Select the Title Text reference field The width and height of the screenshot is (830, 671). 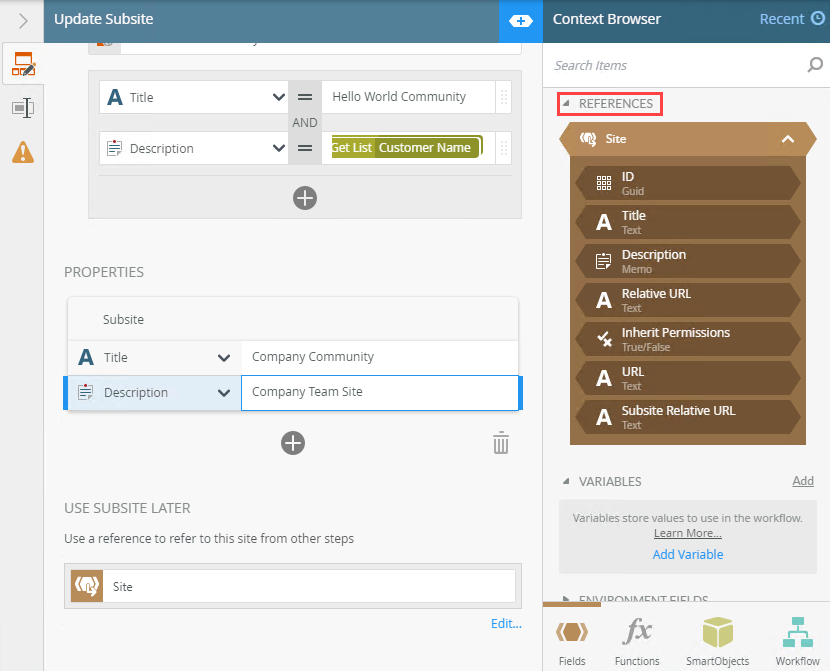688,222
